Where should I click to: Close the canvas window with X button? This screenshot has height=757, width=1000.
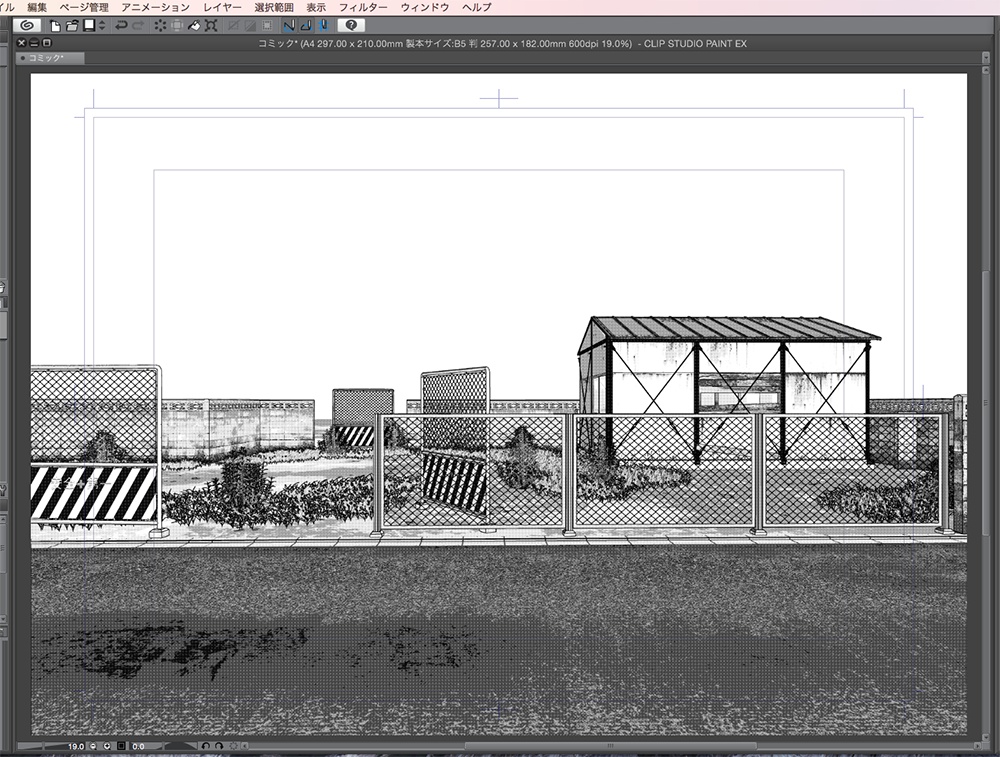pos(22,43)
